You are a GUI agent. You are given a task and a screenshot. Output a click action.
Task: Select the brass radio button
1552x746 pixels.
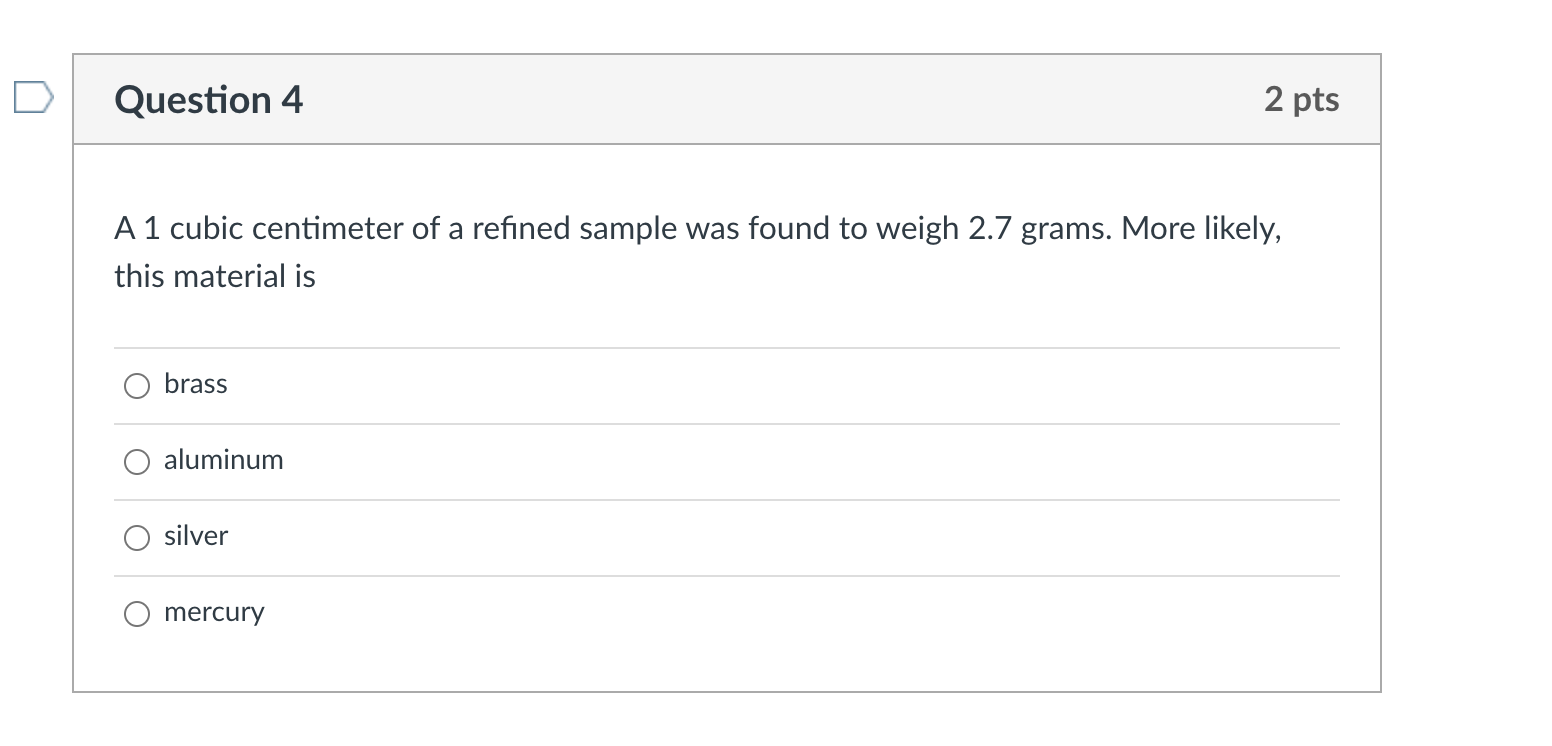click(x=137, y=385)
